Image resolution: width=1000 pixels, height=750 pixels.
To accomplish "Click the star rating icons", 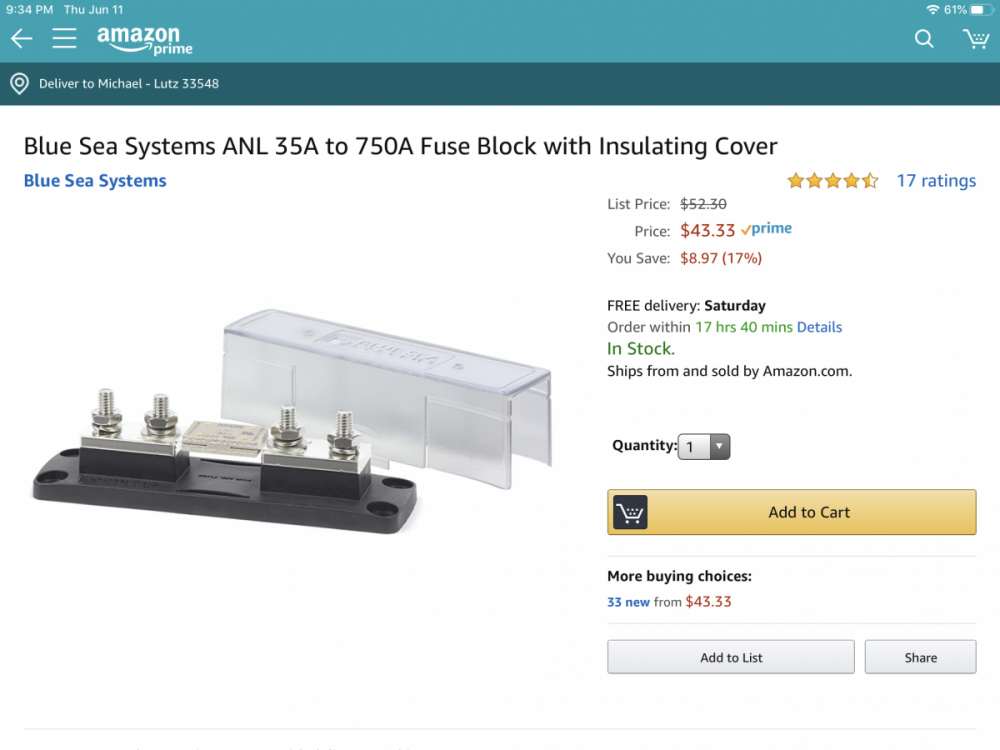I will [832, 181].
